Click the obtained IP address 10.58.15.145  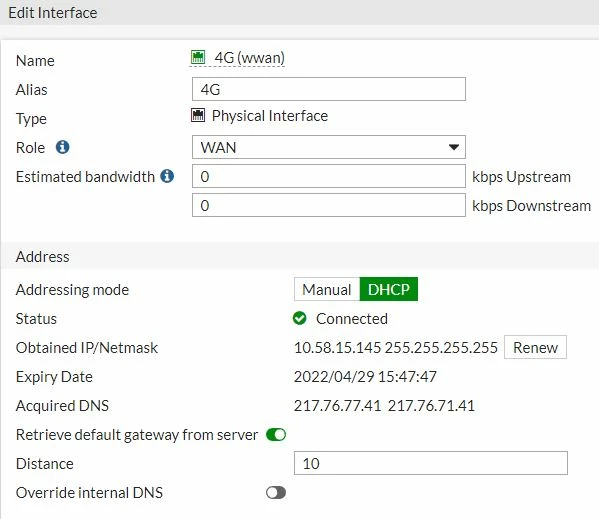[337, 348]
